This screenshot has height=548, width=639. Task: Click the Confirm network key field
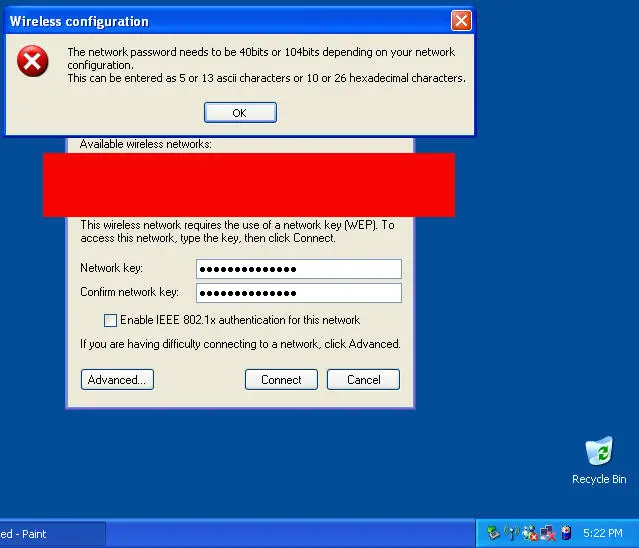pos(299,293)
